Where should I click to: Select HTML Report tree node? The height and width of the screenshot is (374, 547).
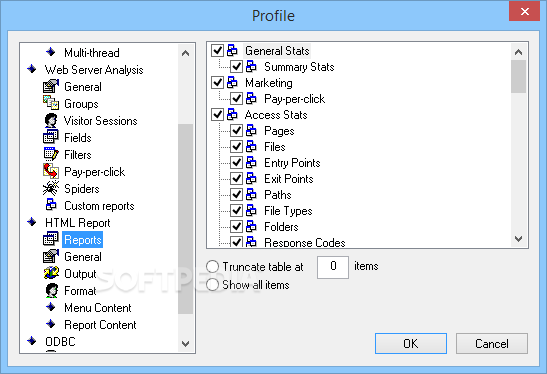point(77,223)
